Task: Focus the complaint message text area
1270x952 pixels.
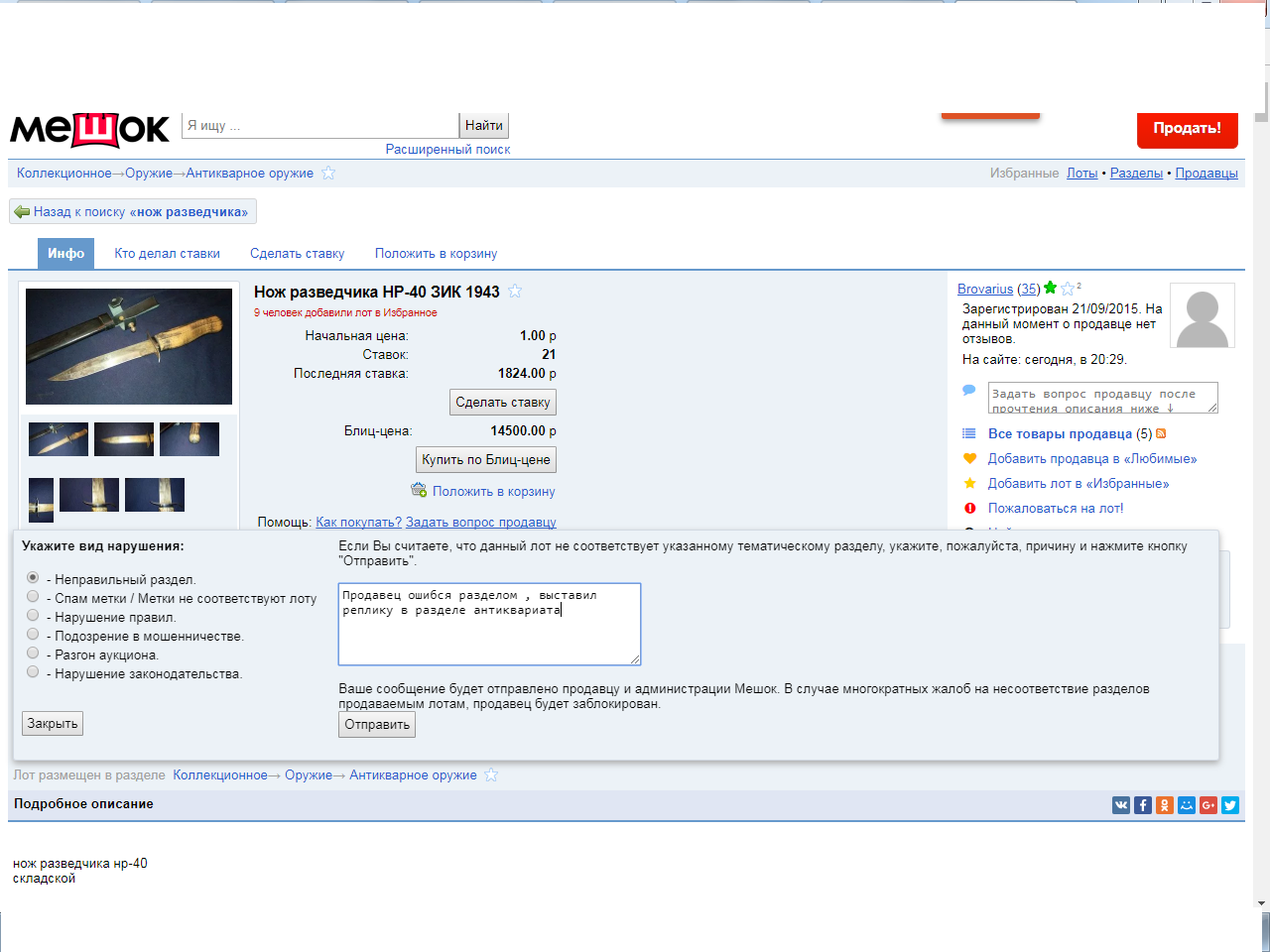Action: point(489,624)
